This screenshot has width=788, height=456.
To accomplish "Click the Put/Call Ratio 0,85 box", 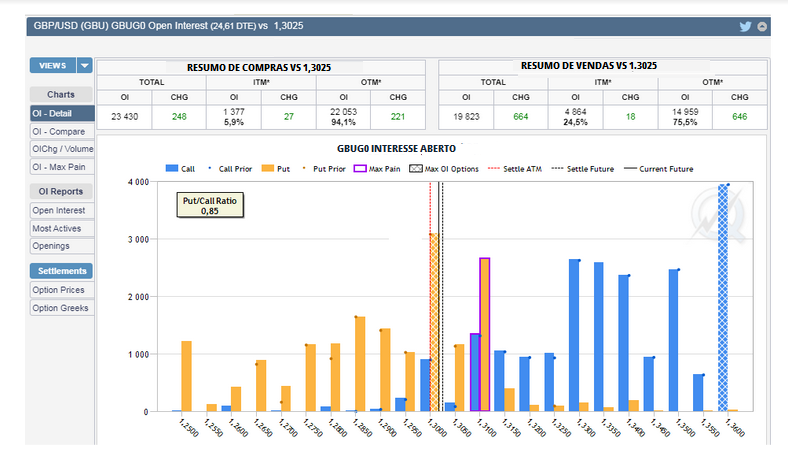I will pyautogui.click(x=210, y=205).
